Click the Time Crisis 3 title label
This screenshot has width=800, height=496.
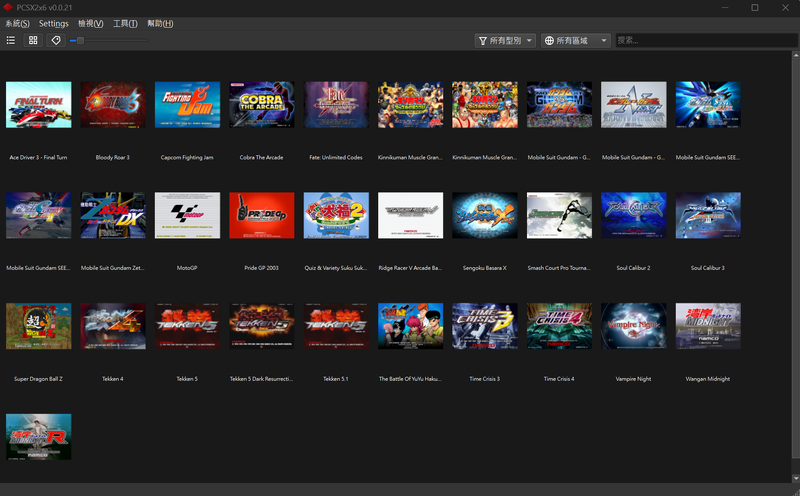(x=485, y=379)
